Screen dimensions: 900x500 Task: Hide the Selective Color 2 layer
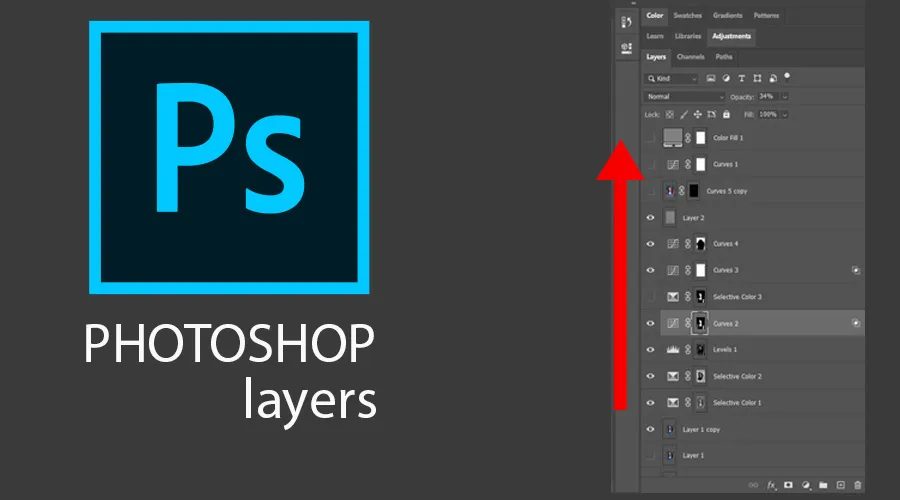tap(650, 376)
